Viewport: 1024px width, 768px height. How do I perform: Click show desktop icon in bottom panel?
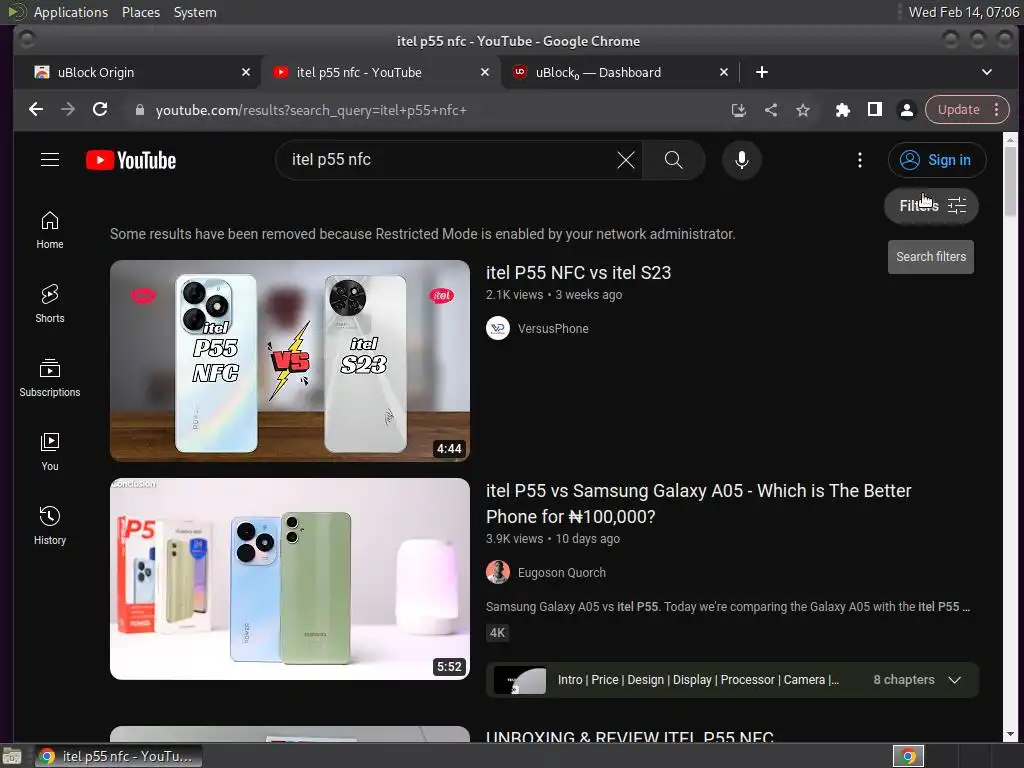12,756
